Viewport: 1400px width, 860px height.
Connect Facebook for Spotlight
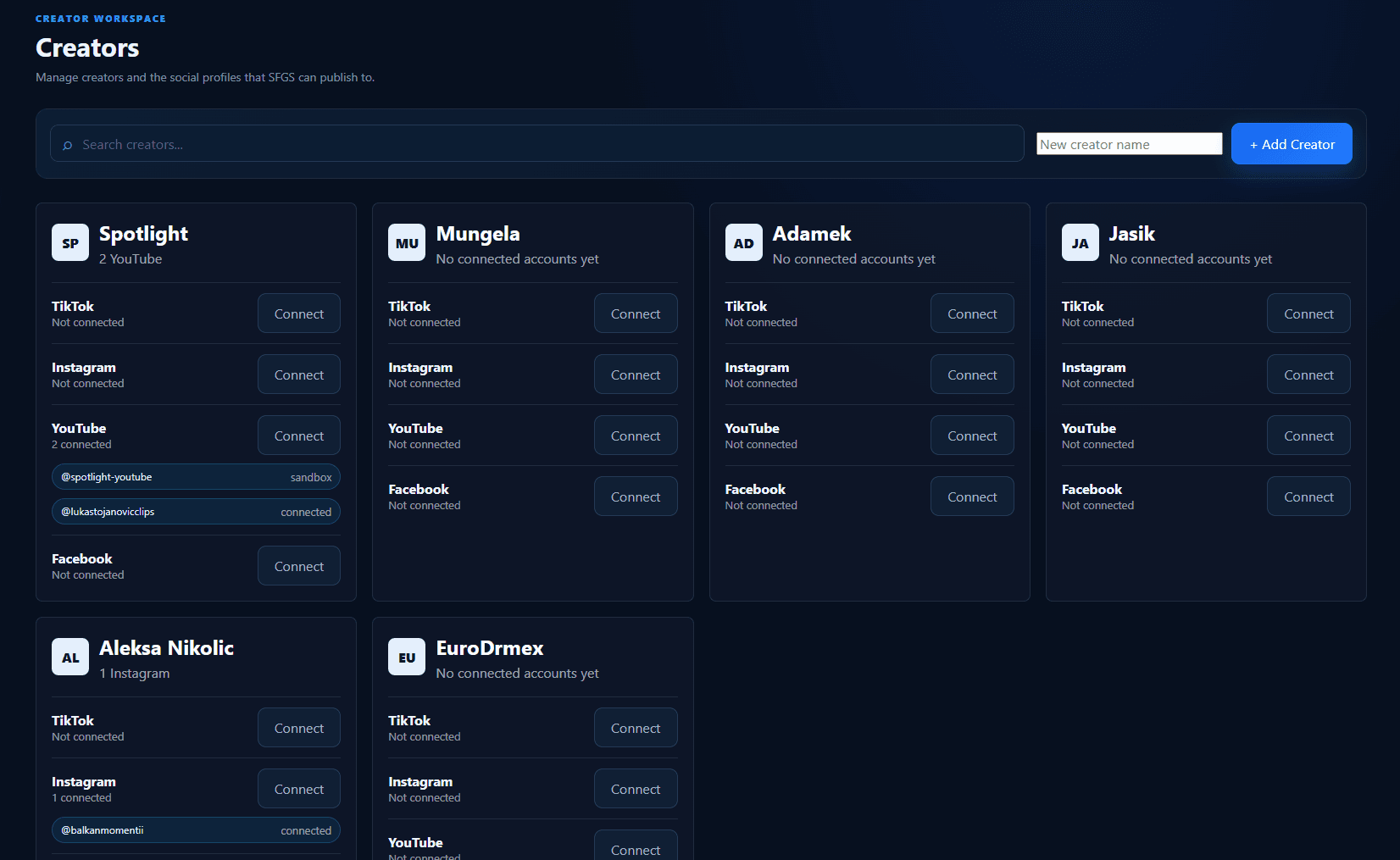299,566
